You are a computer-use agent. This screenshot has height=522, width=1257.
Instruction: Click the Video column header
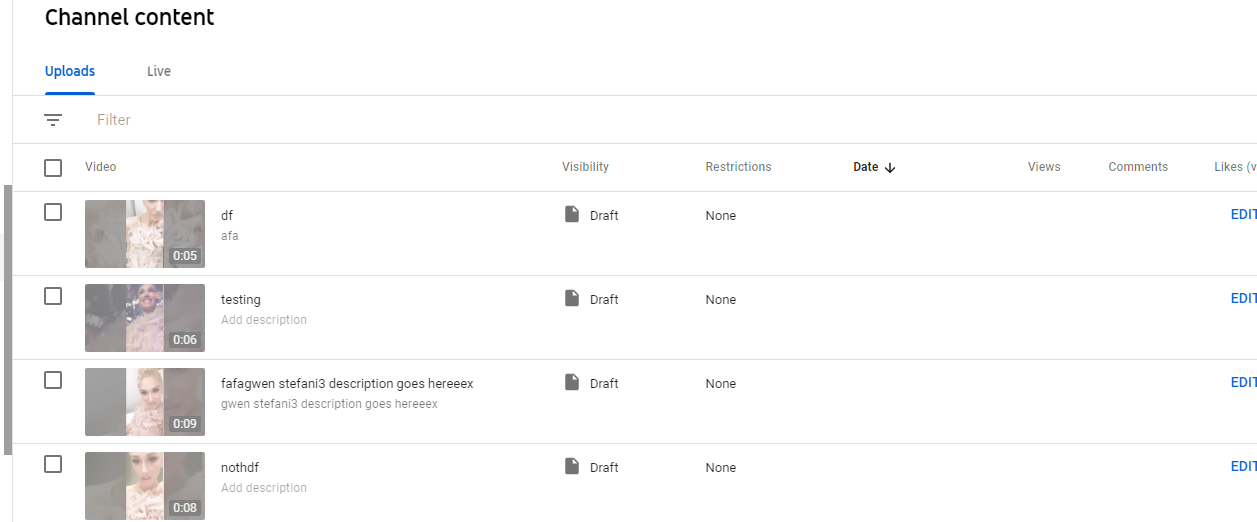pos(101,167)
